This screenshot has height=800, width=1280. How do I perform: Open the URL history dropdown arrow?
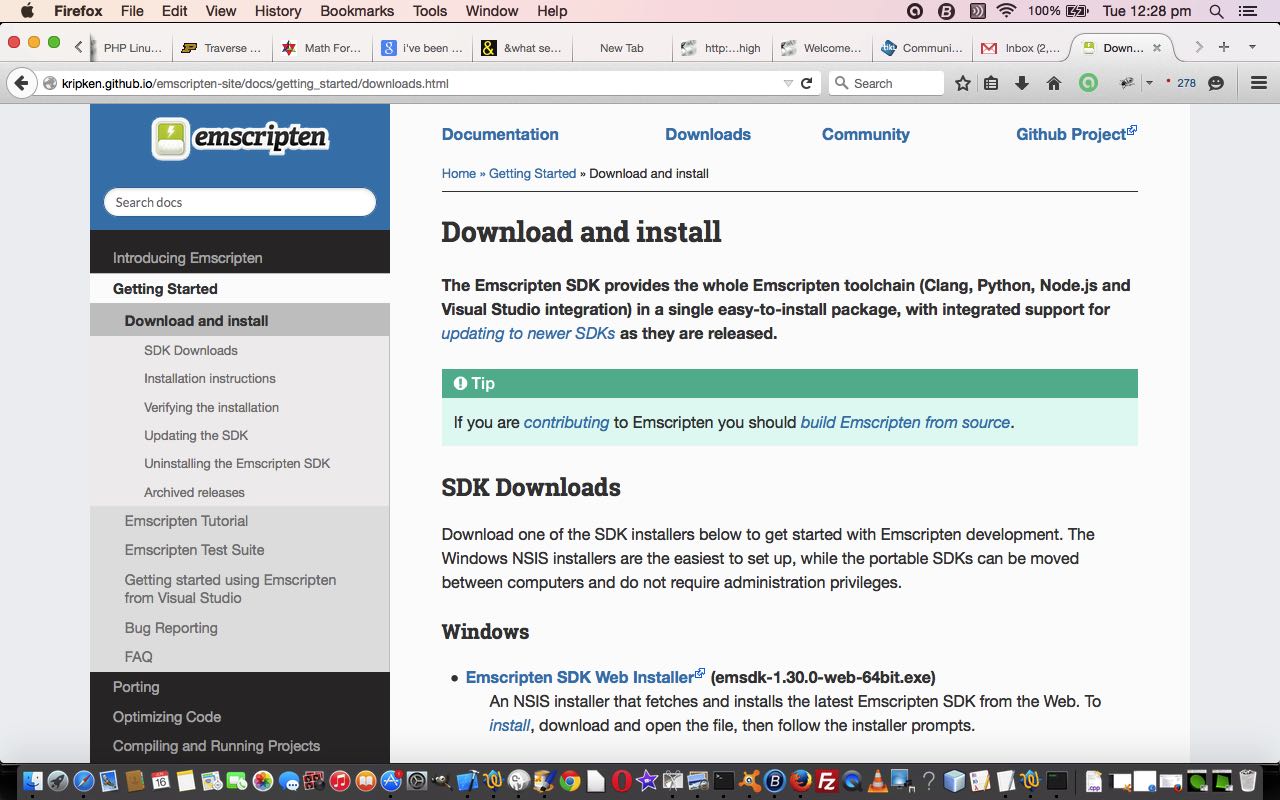pos(788,83)
